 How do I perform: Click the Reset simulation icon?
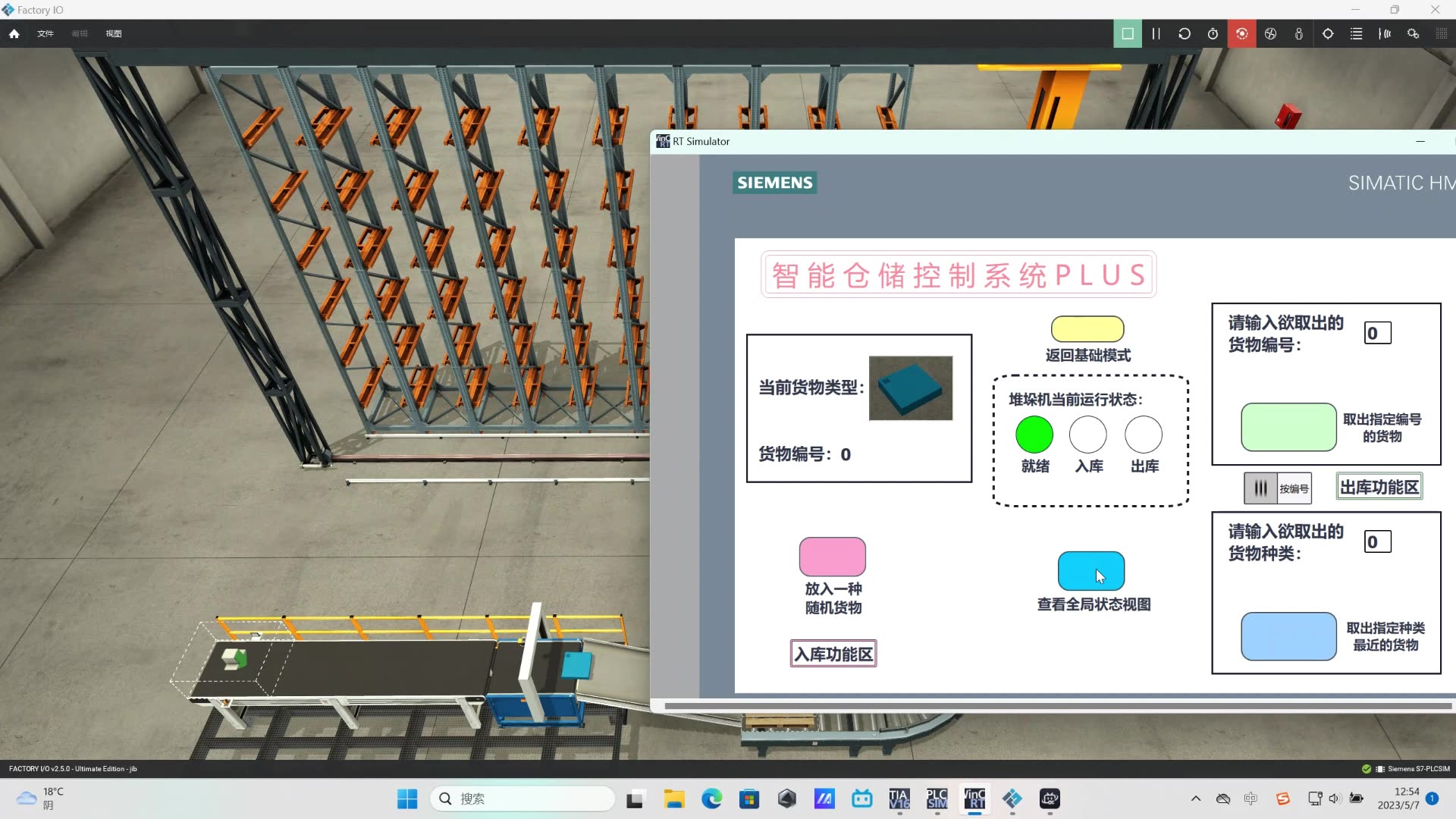(x=1185, y=33)
